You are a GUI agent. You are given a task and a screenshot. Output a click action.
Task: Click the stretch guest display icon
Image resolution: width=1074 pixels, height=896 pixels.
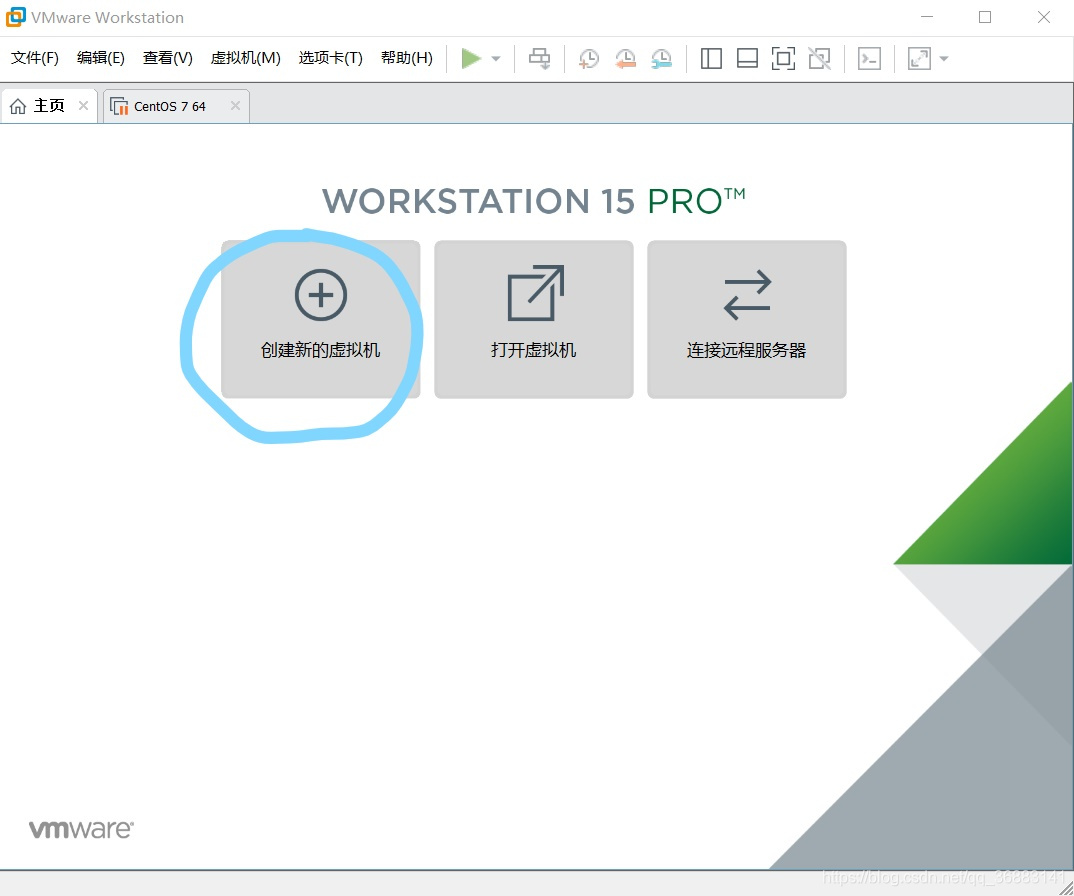click(x=919, y=58)
